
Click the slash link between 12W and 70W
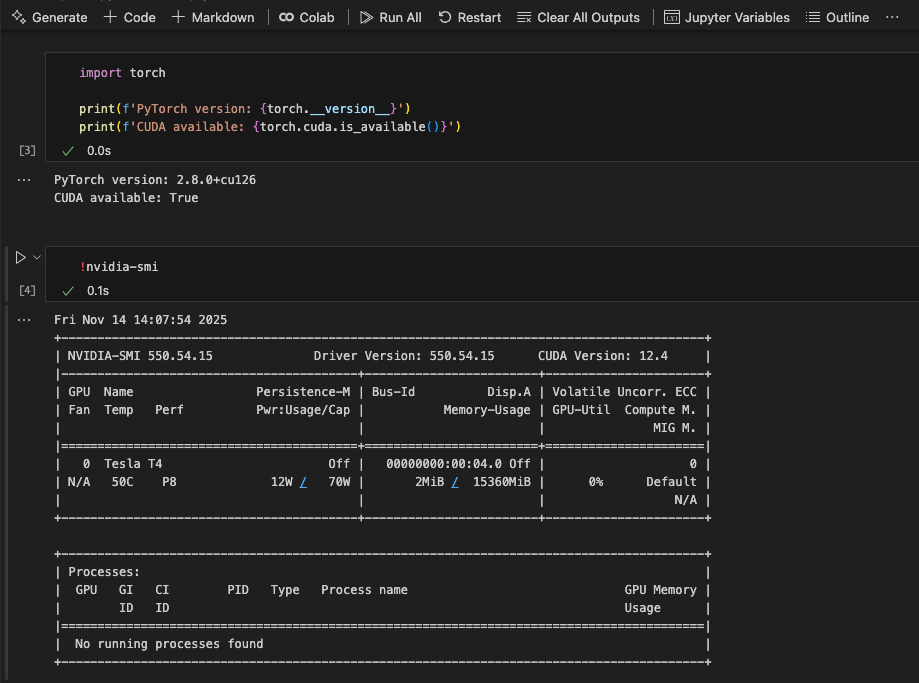pos(303,482)
